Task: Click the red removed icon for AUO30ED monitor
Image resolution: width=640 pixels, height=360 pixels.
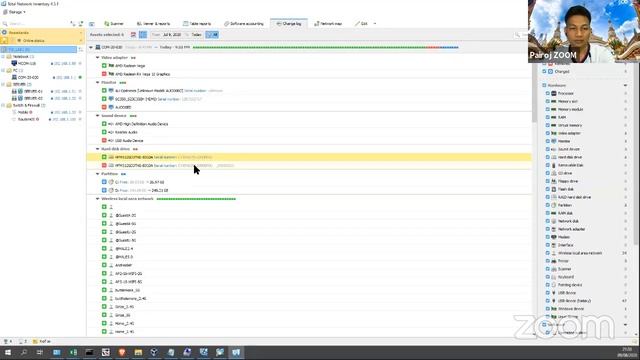Action: tap(104, 107)
